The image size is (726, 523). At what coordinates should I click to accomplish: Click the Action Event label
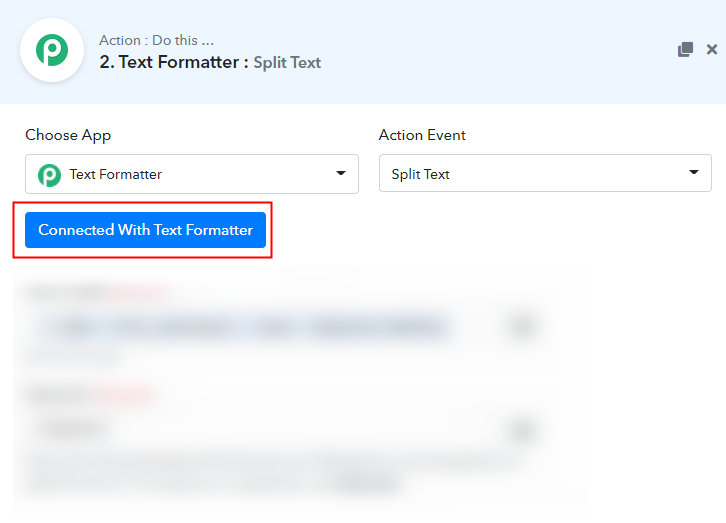click(422, 135)
